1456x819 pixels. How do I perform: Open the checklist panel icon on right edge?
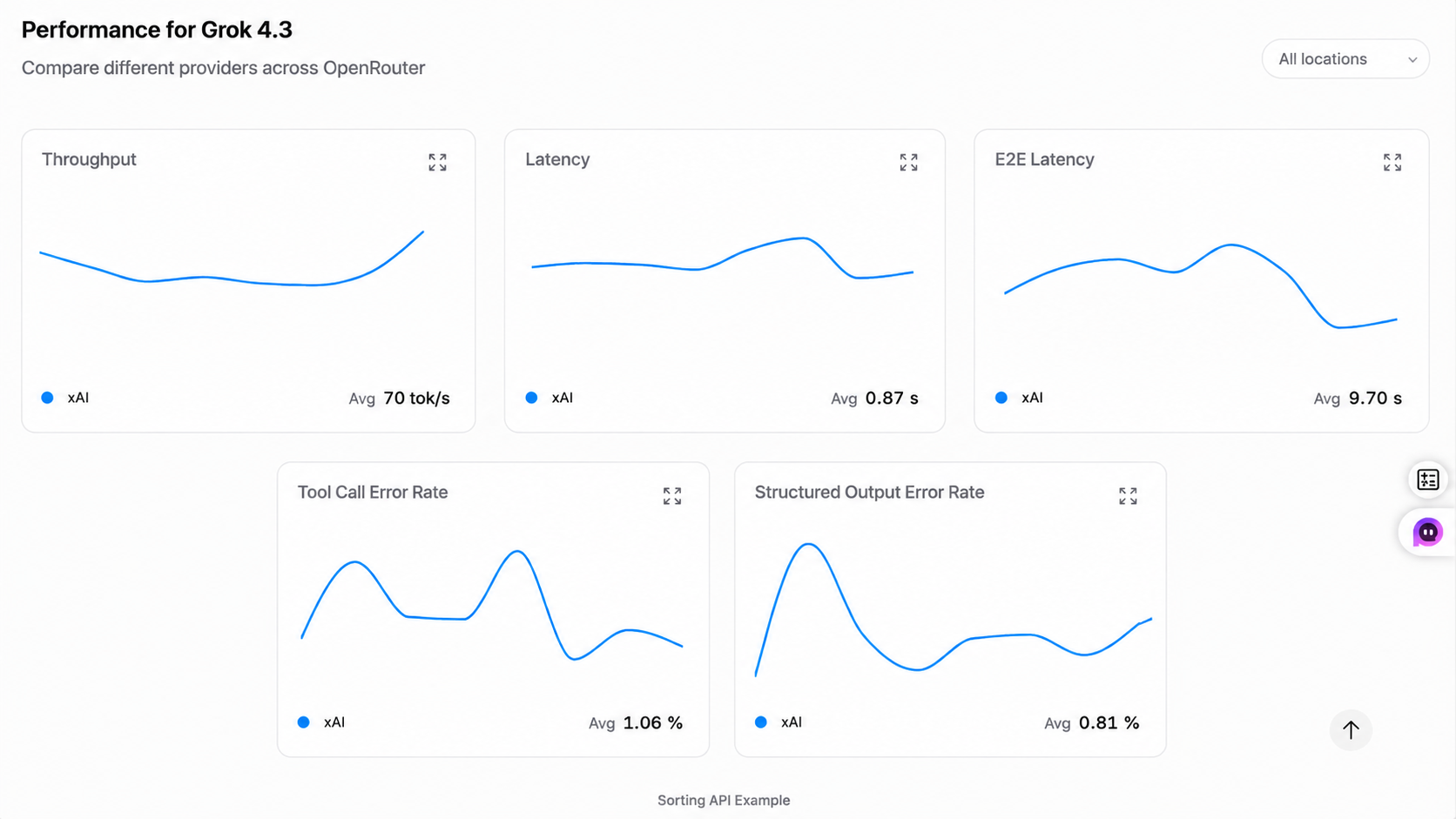coord(1428,480)
